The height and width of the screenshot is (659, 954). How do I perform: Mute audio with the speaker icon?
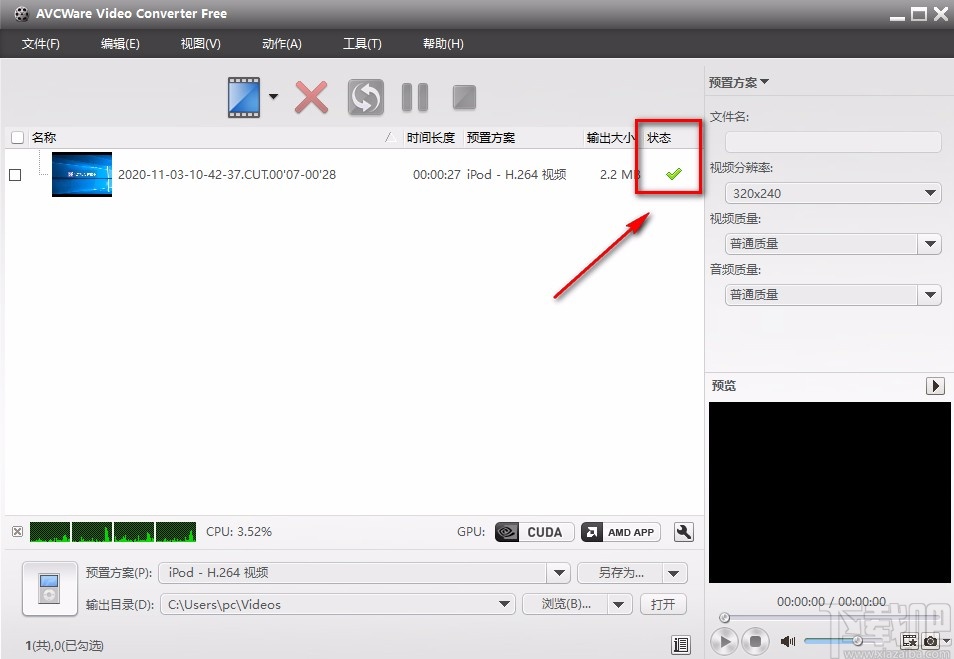click(789, 641)
